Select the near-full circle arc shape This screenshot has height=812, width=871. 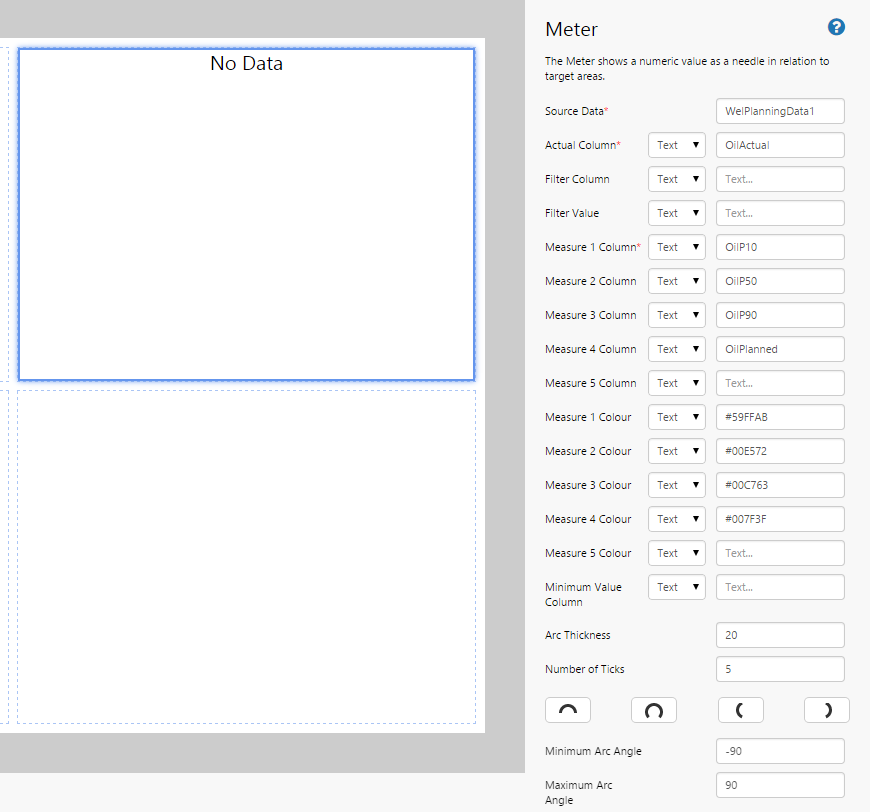point(653,710)
